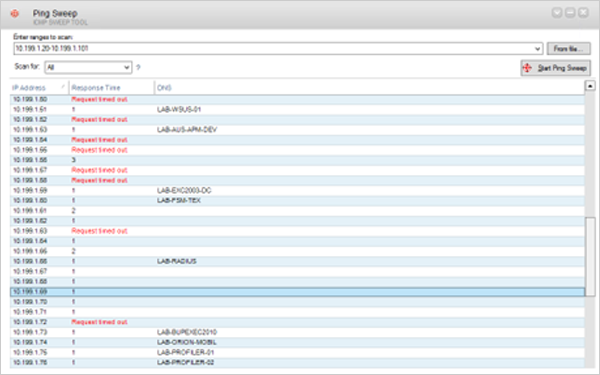This screenshot has height=375, width=600.
Task: Open the scan ranges history dropdown arrow
Action: tap(538, 49)
